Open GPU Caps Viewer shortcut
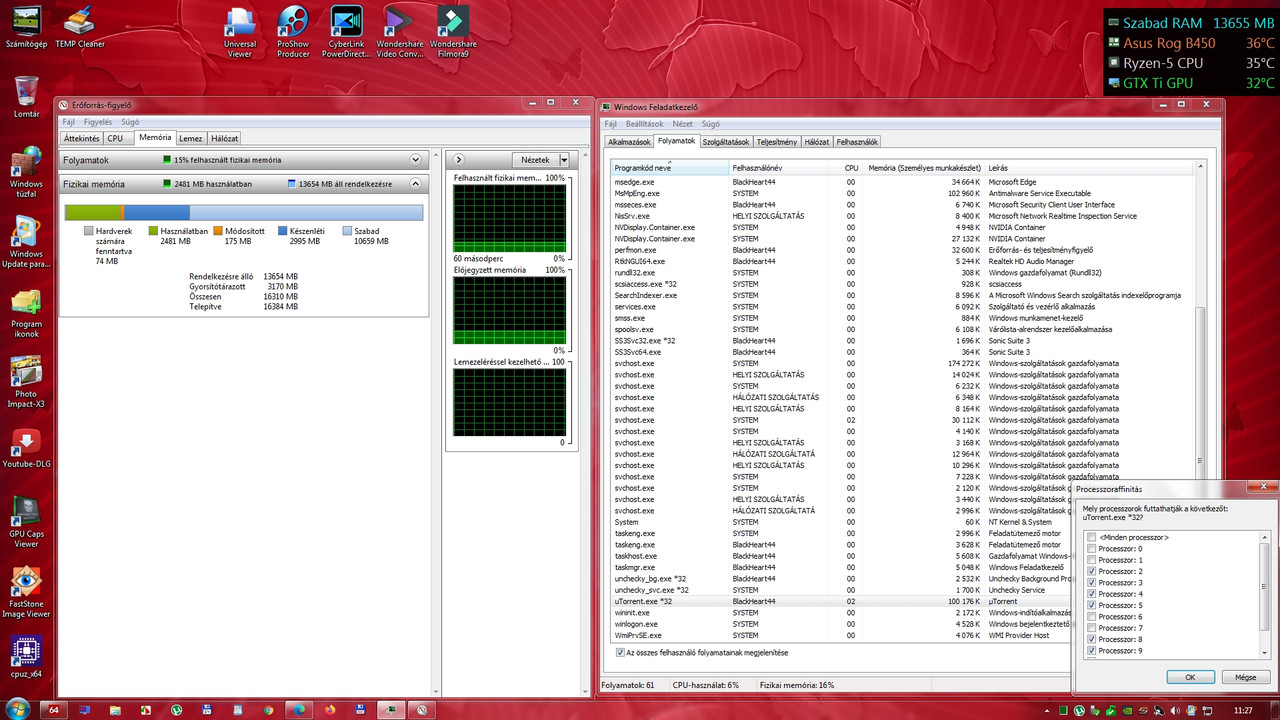This screenshot has height=720, width=1280. pyautogui.click(x=27, y=522)
